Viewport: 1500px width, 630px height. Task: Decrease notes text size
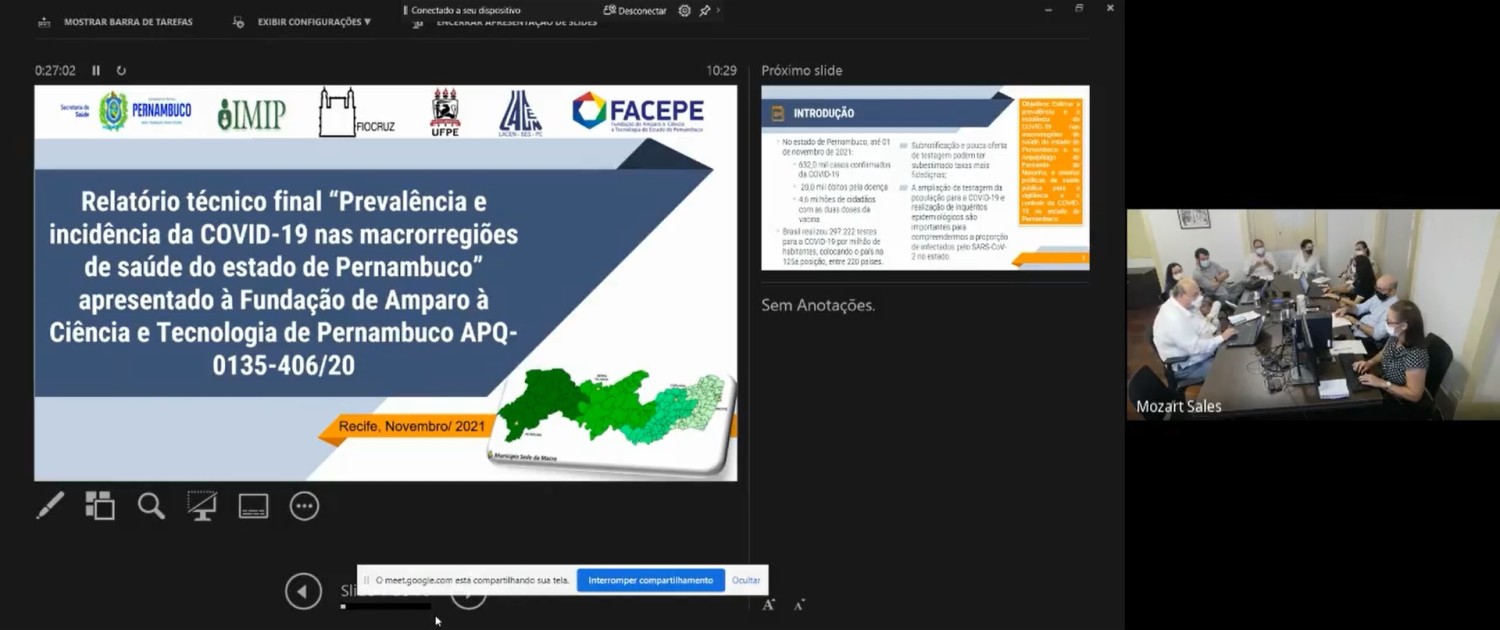pyautogui.click(x=799, y=604)
